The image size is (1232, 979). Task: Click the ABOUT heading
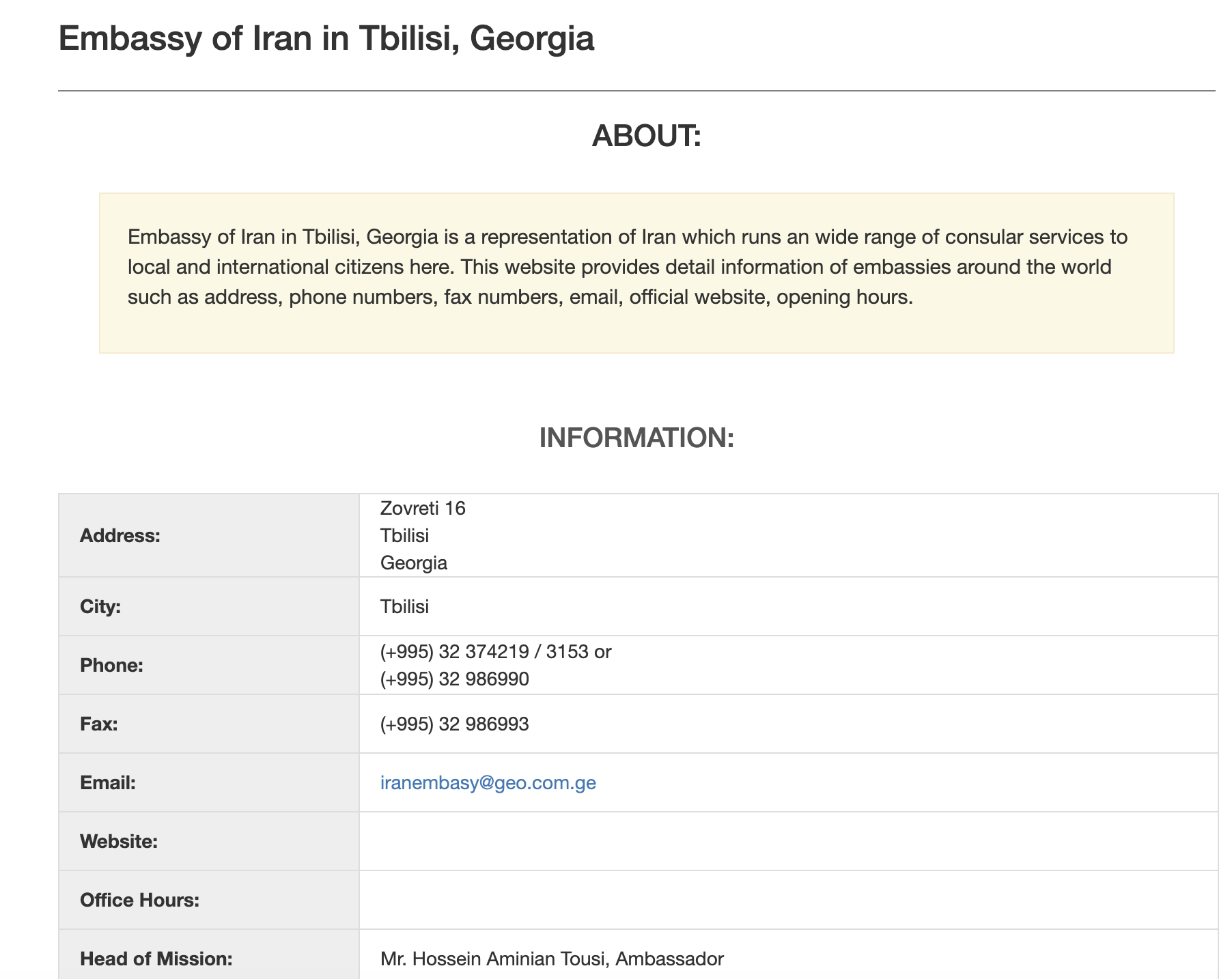click(646, 136)
